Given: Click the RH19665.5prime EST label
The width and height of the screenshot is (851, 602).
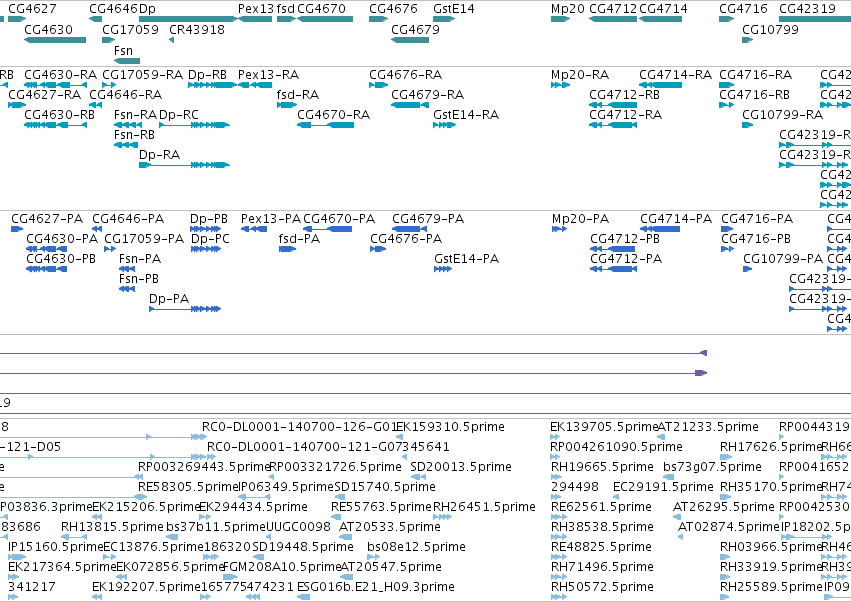Looking at the screenshot, I should (x=602, y=467).
